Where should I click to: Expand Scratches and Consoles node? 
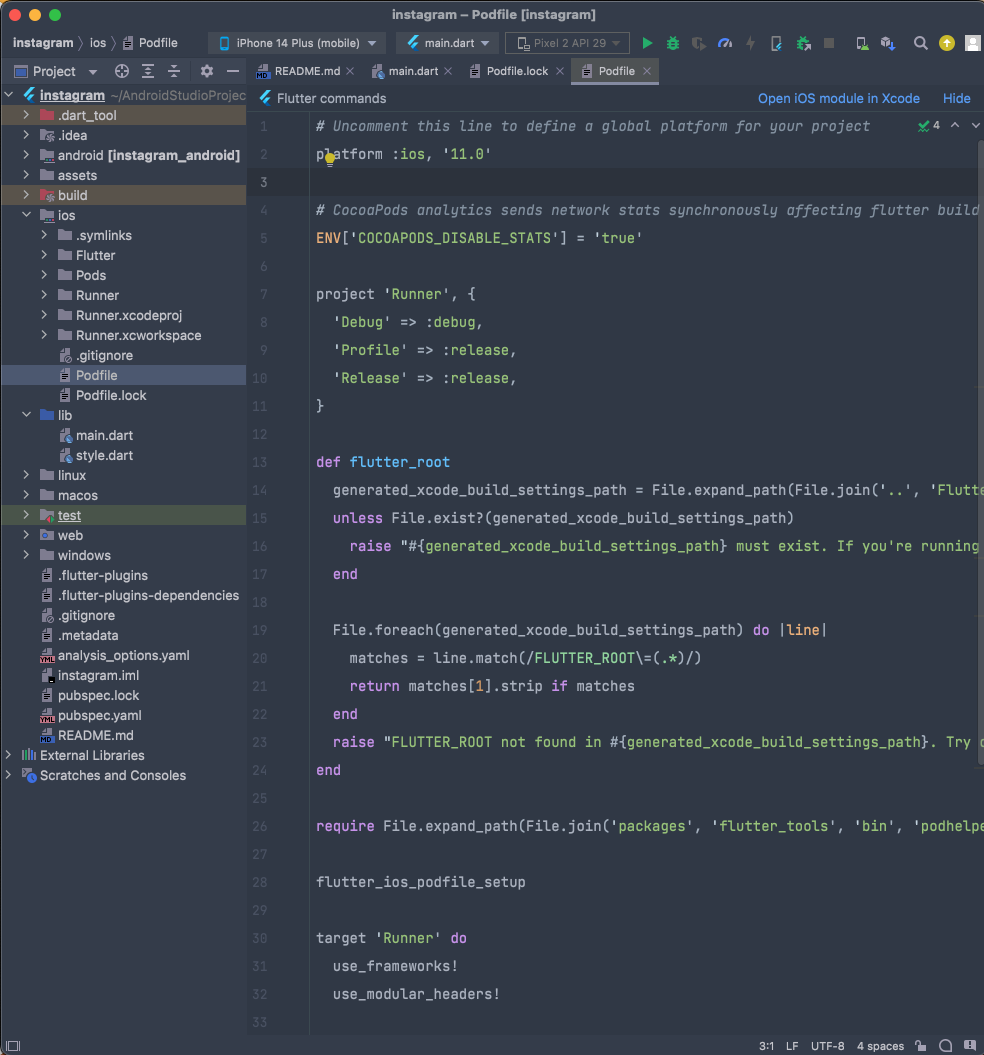[8, 775]
